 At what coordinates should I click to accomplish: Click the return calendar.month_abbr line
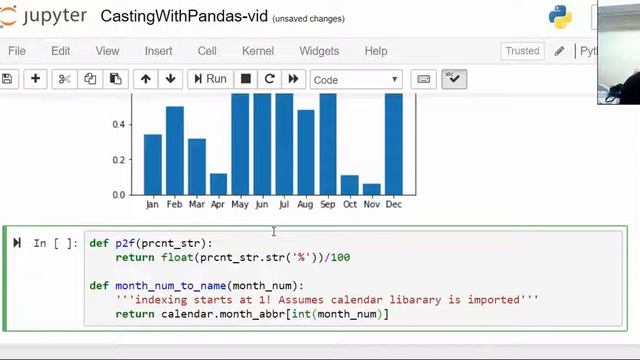252,314
